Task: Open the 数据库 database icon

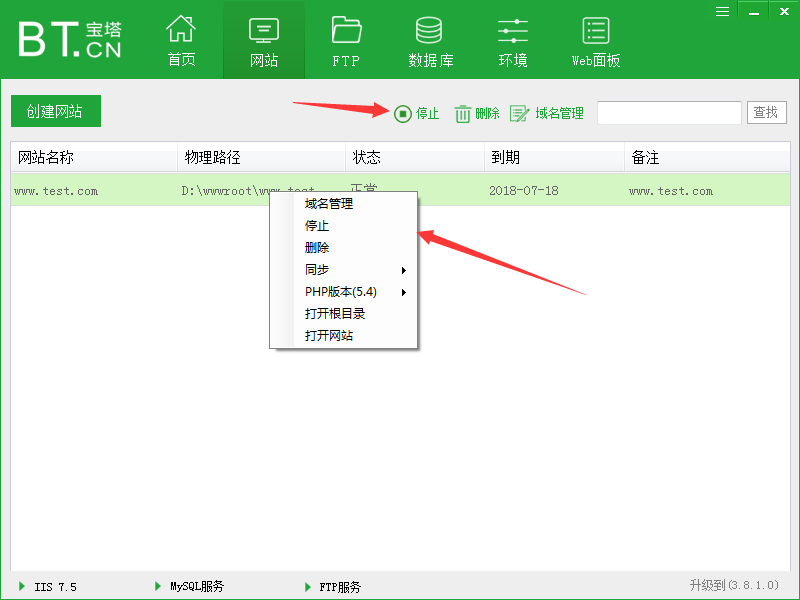Action: (428, 30)
